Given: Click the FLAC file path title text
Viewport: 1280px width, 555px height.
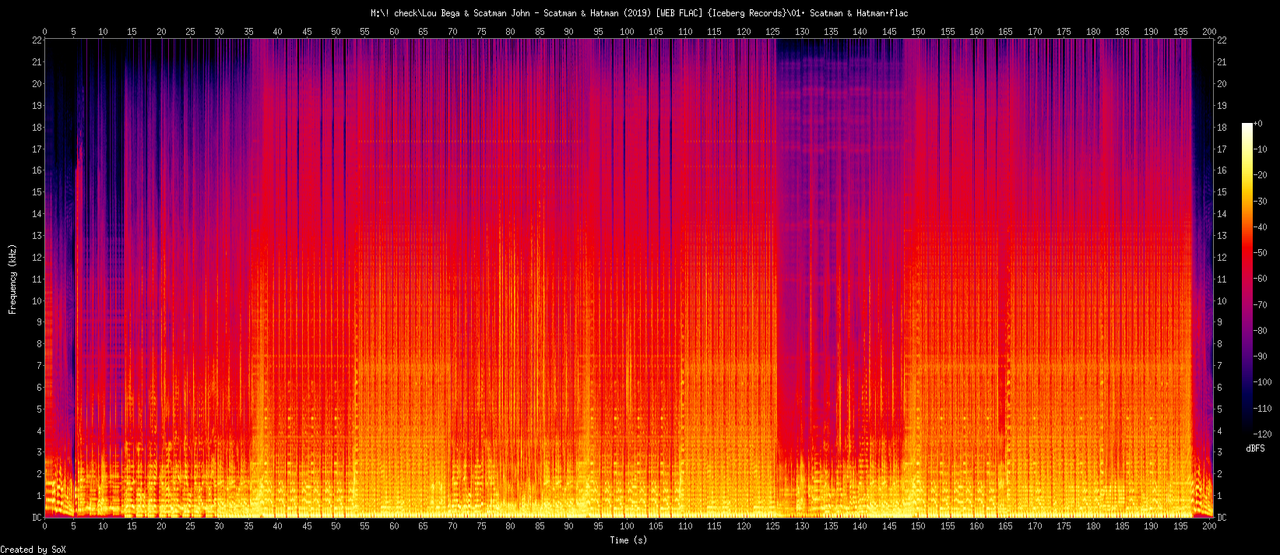Looking at the screenshot, I should pos(640,12).
